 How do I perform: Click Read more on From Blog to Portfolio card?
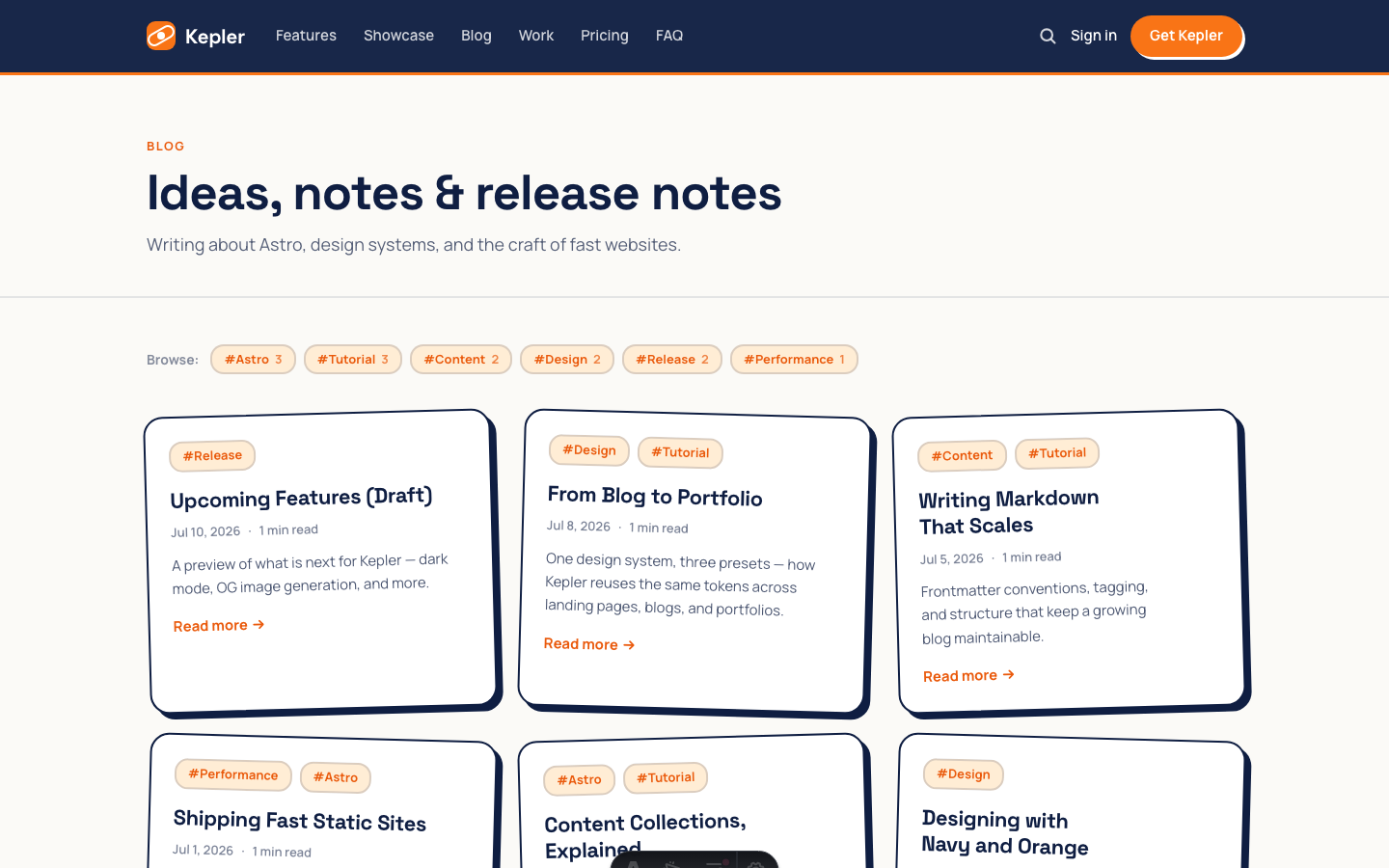click(x=589, y=644)
